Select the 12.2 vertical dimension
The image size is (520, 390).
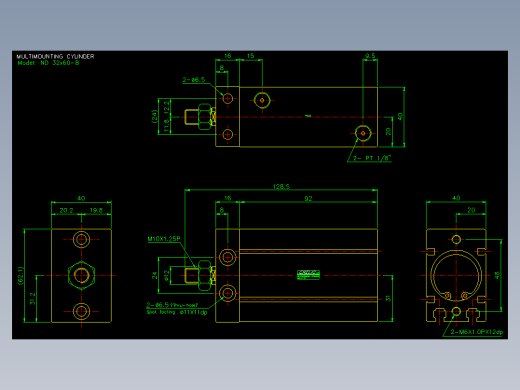pyautogui.click(x=166, y=107)
